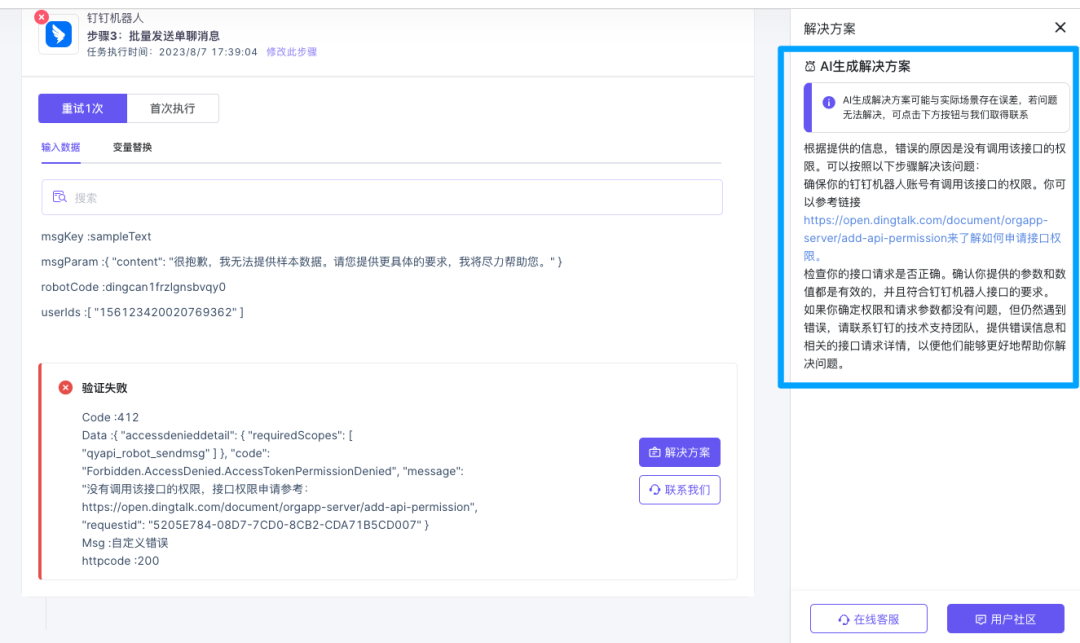This screenshot has width=1080, height=643.
Task: Click the httpcode :200 line
Action: [x=120, y=560]
